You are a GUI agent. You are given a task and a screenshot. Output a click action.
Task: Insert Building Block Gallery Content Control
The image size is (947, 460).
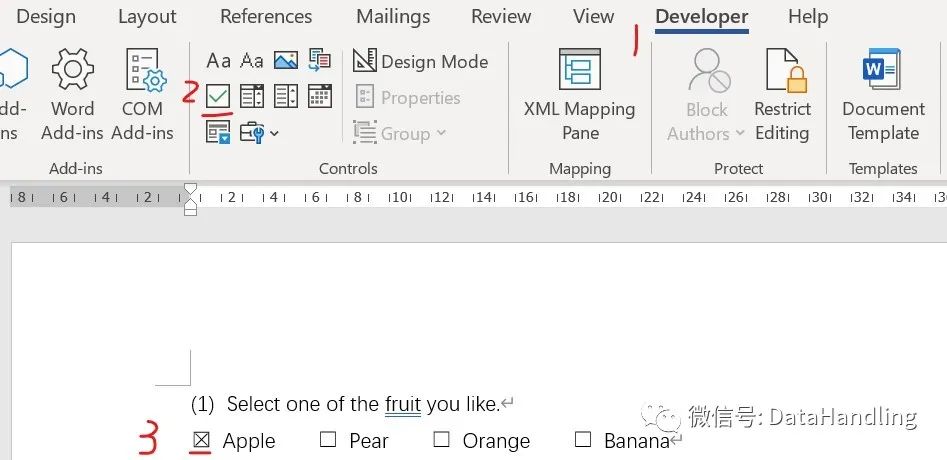tap(319, 60)
